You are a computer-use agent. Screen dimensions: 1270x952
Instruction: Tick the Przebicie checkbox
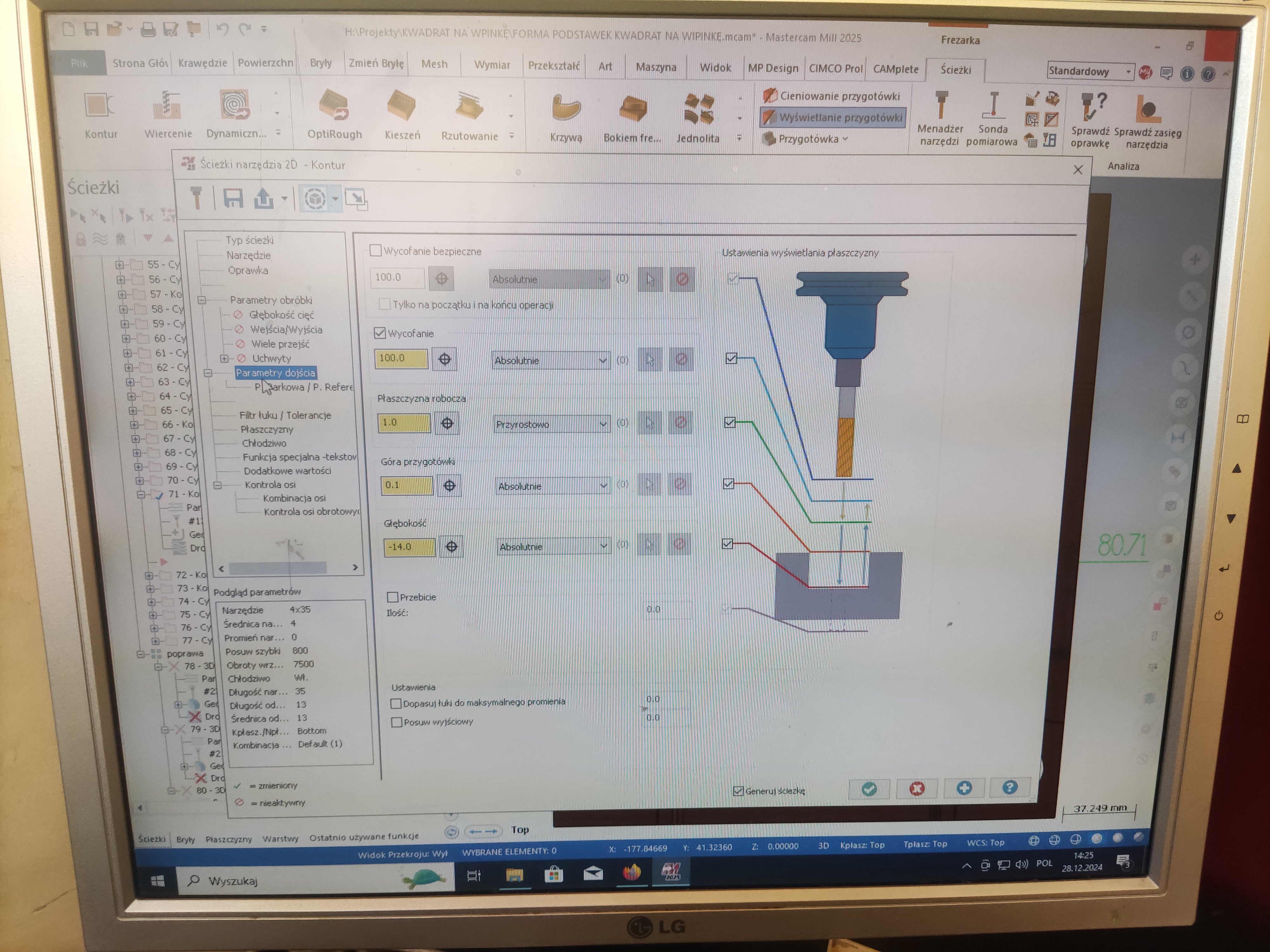click(x=393, y=597)
